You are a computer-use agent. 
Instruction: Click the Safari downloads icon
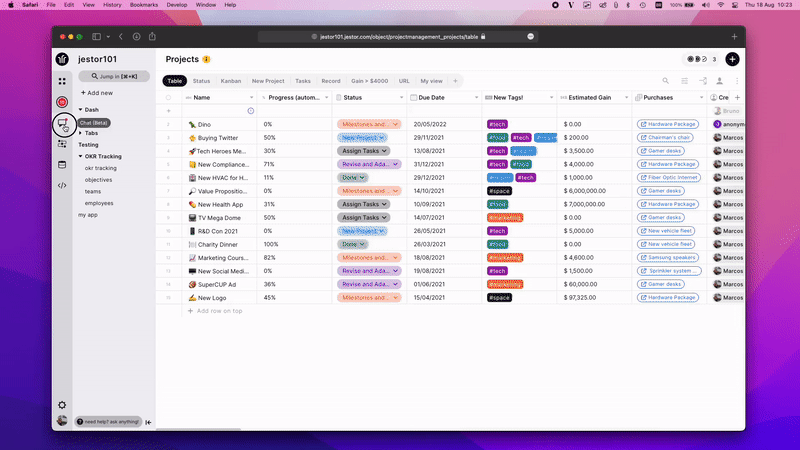point(136,37)
